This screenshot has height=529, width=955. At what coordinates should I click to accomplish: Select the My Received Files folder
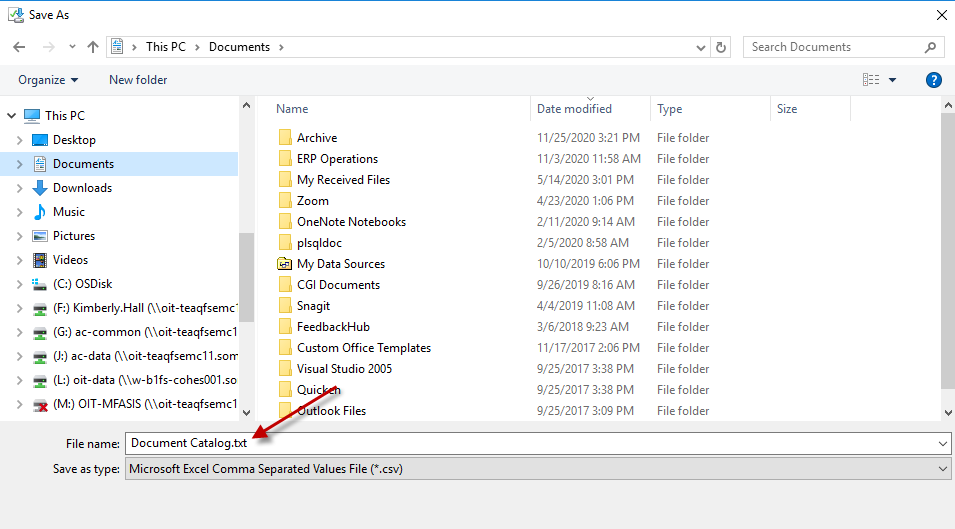tap(344, 180)
